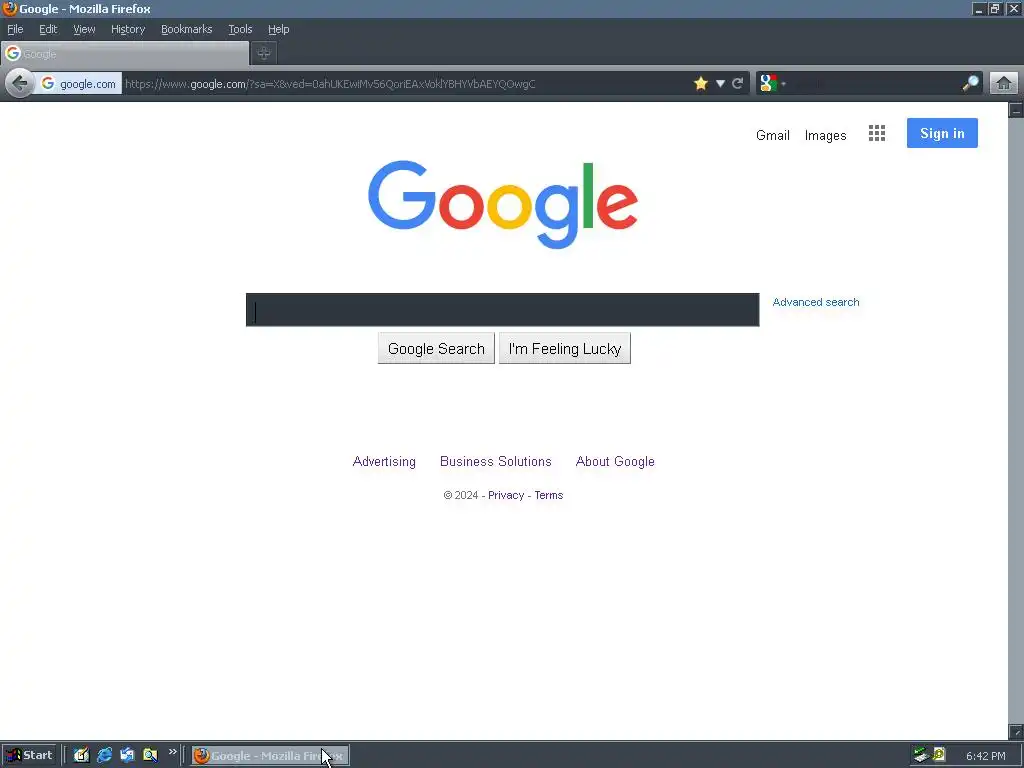Click the Sign in button
Screen dimensions: 1024x768
pyautogui.click(x=942, y=133)
